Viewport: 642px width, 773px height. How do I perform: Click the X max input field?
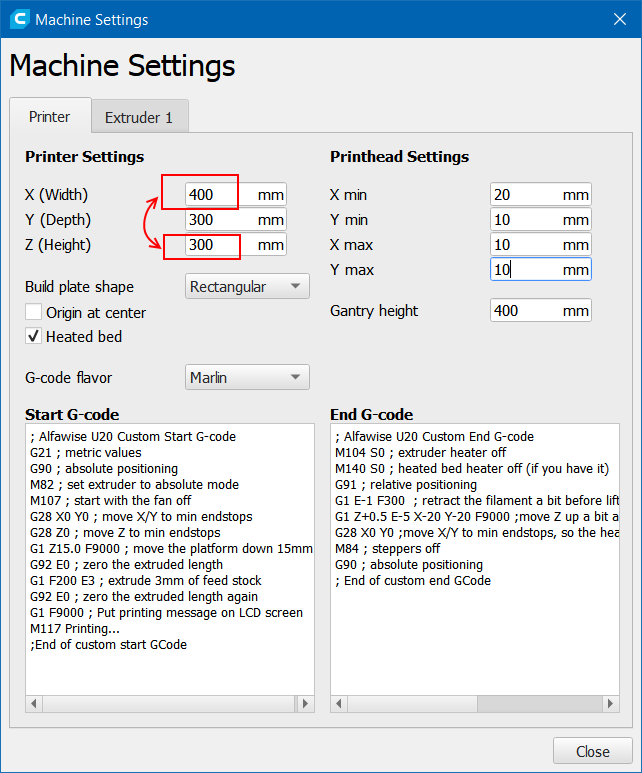[x=541, y=245]
